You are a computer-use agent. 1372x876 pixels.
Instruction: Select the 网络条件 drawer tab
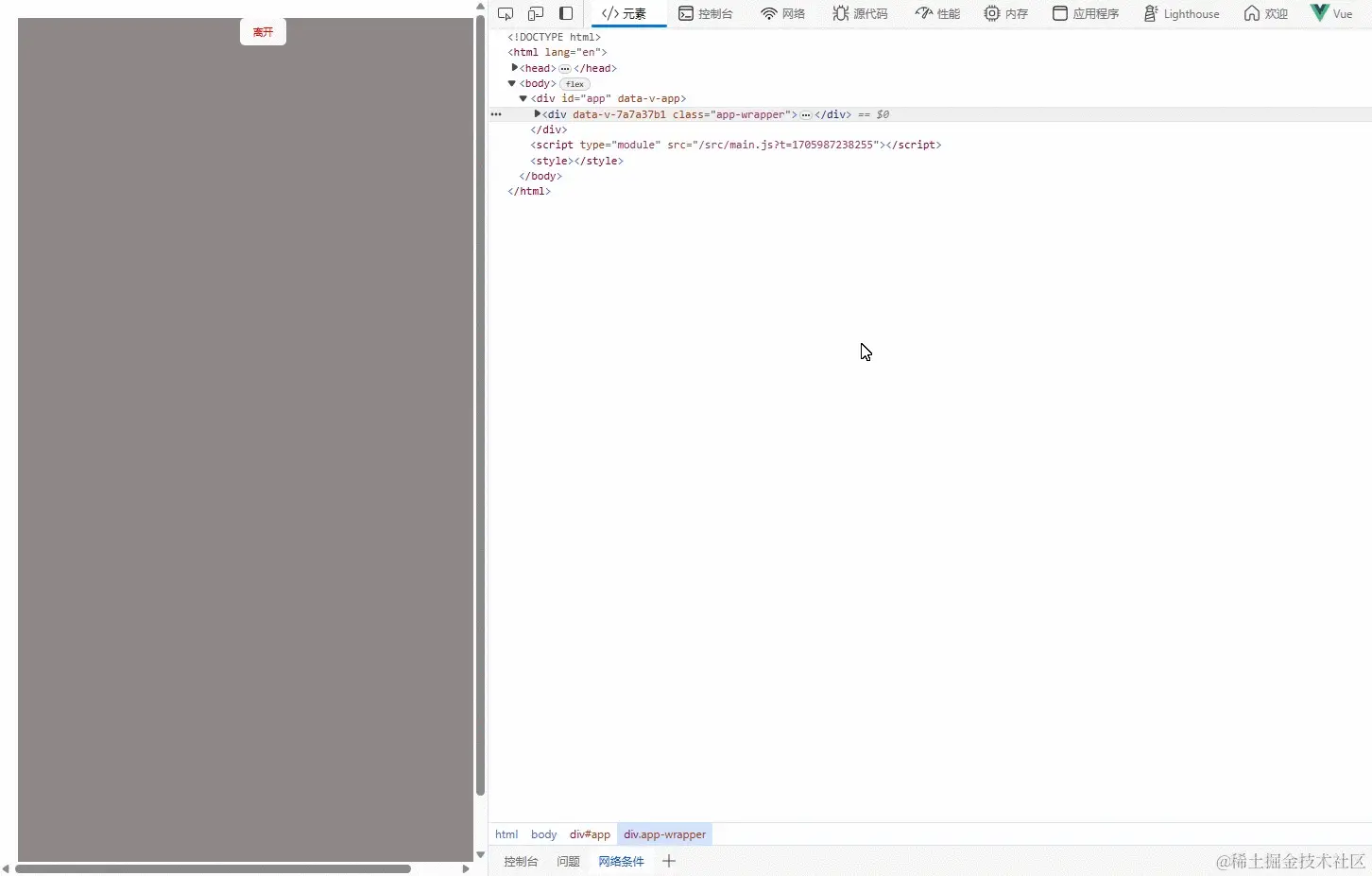(621, 861)
